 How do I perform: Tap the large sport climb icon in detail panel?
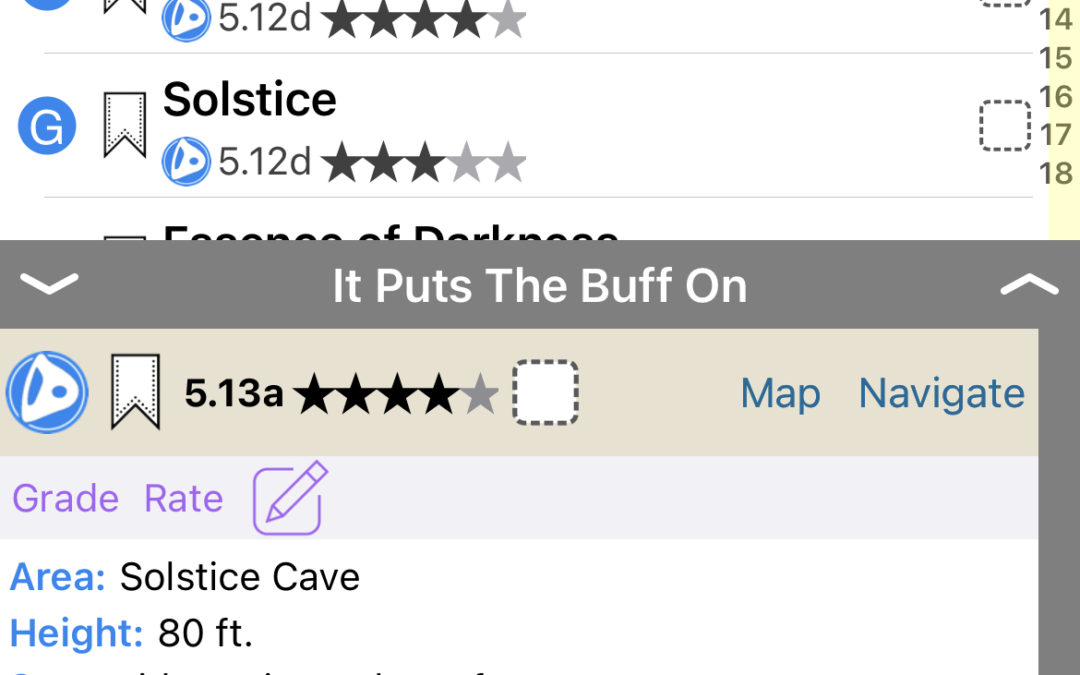47,392
